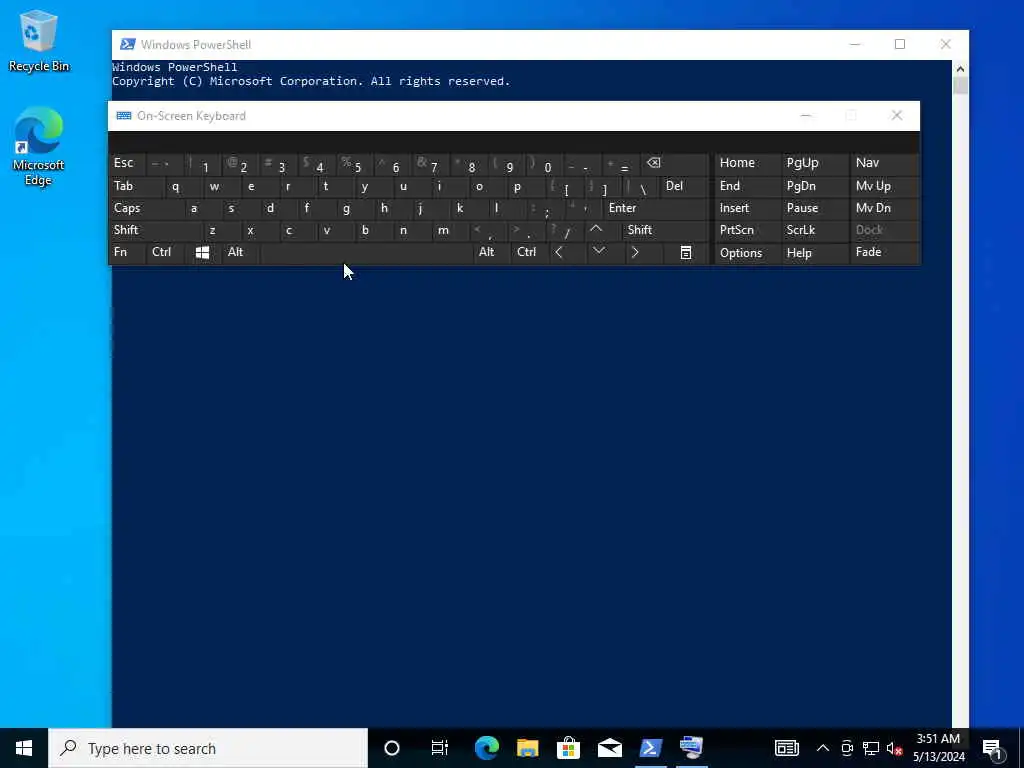Toggle the right Alt key
Image resolution: width=1024 pixels, height=768 pixels.
(491, 253)
